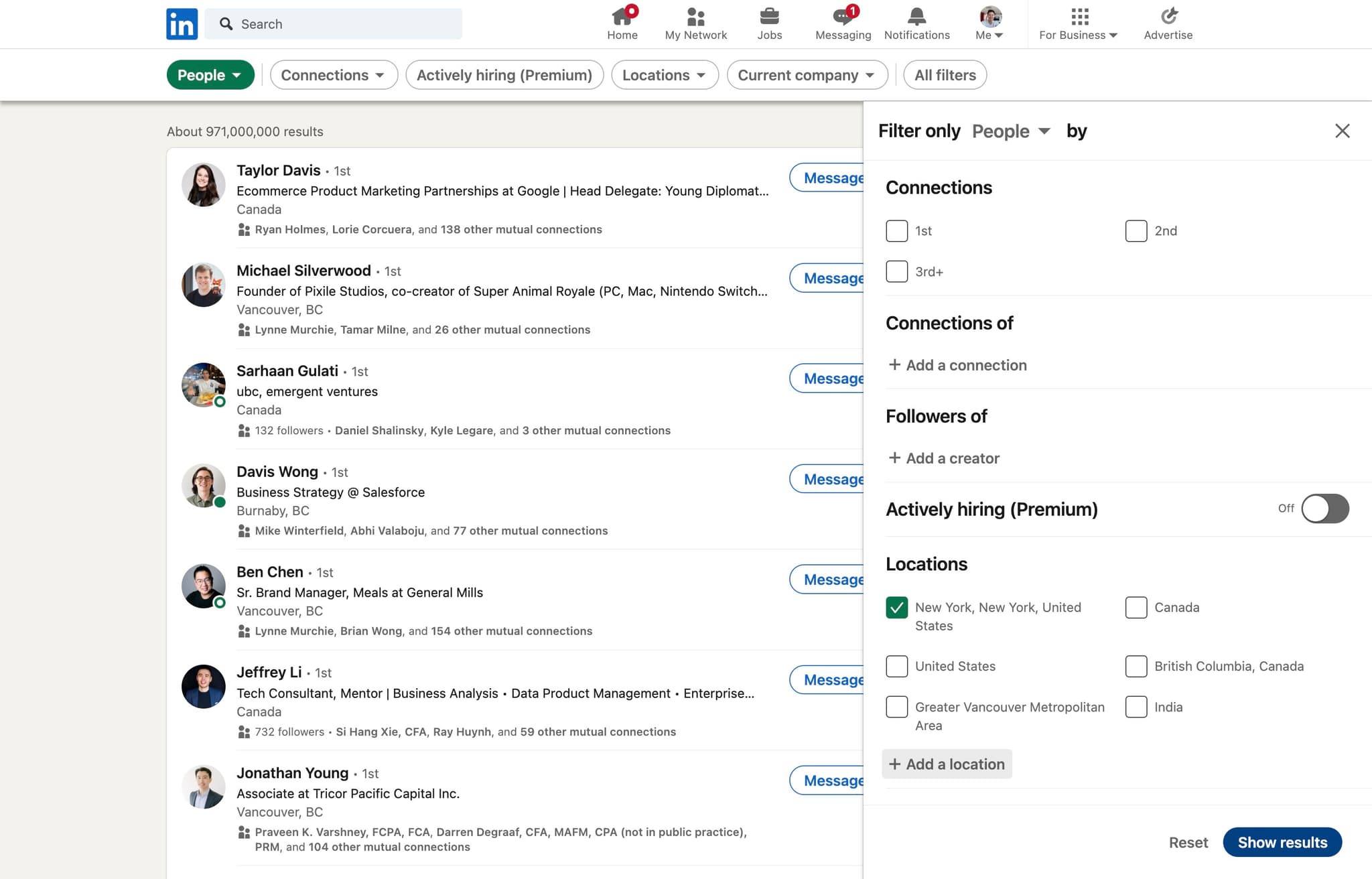
Task: Open My Network
Action: [695, 22]
